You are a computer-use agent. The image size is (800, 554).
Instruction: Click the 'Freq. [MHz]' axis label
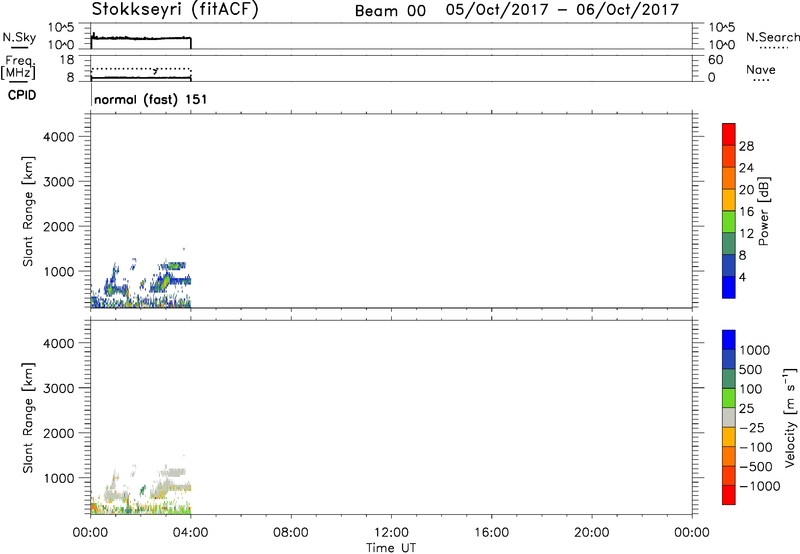[x=18, y=67]
